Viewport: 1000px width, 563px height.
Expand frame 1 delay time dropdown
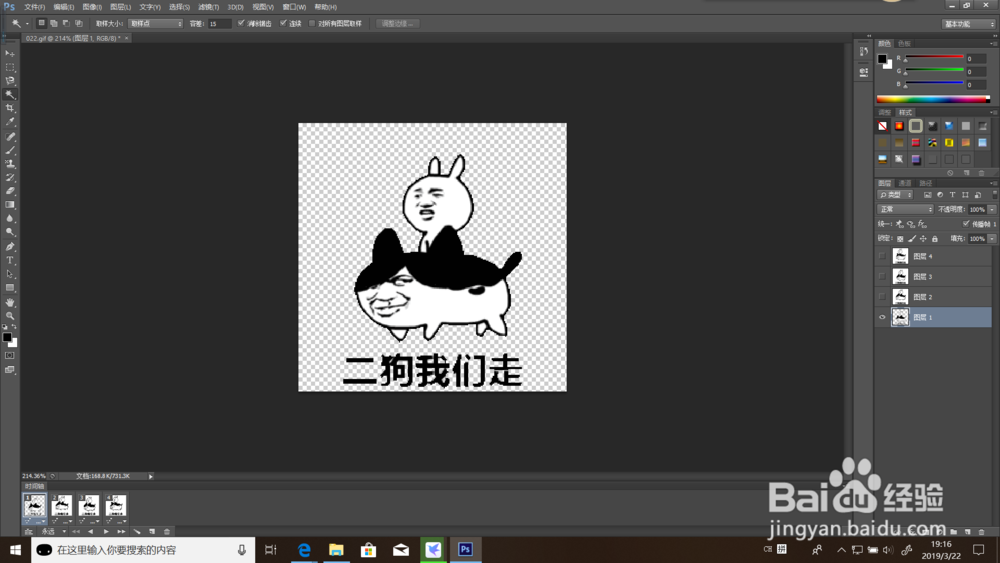(41, 522)
